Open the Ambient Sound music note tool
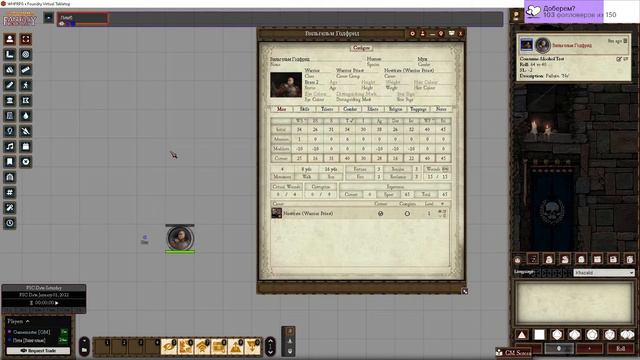The image size is (640, 360). tap(10, 147)
